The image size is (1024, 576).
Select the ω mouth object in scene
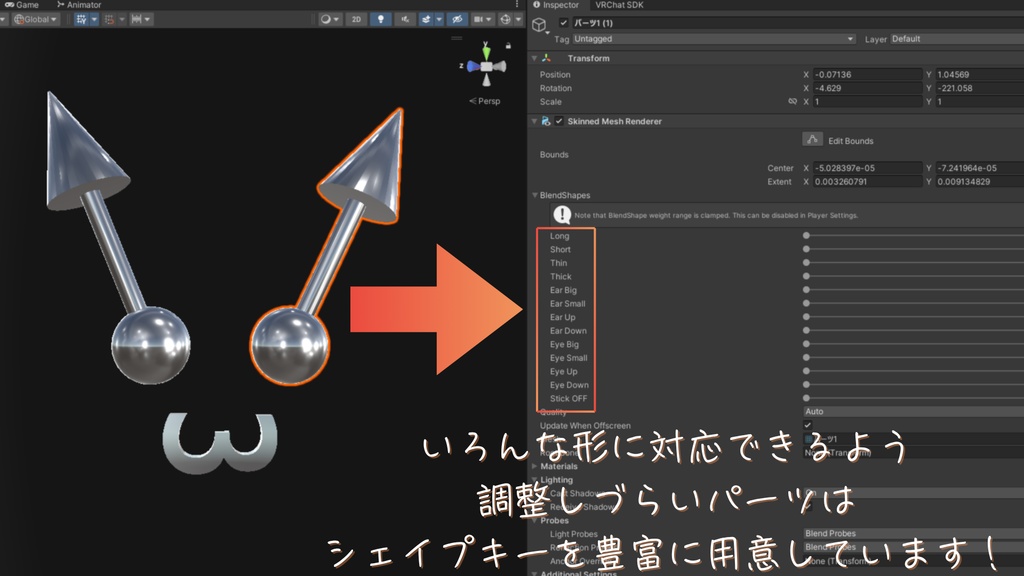(x=220, y=442)
